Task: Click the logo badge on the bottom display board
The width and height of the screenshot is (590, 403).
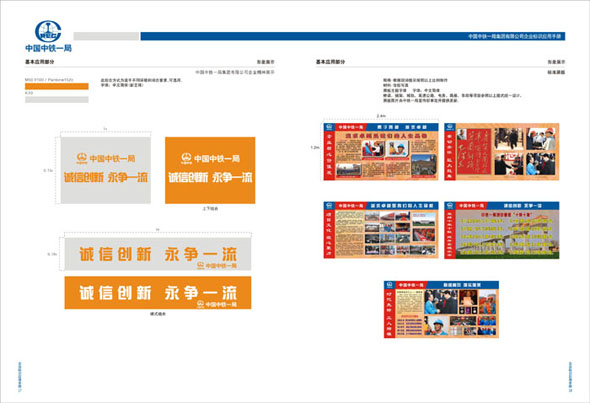Action: point(389,285)
